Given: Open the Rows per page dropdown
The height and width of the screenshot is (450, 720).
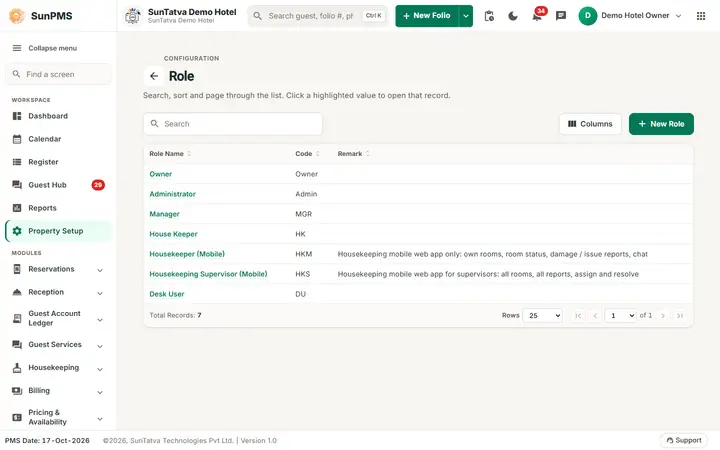Looking at the screenshot, I should click(542, 315).
